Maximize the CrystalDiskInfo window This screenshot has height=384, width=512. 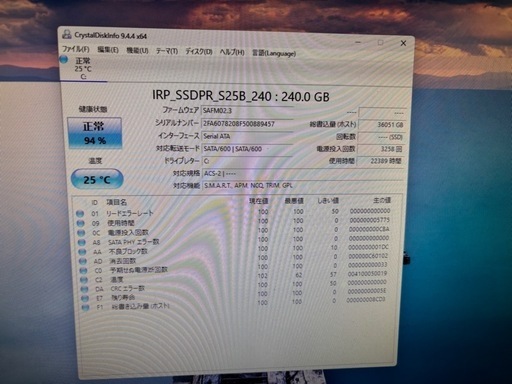[380, 42]
